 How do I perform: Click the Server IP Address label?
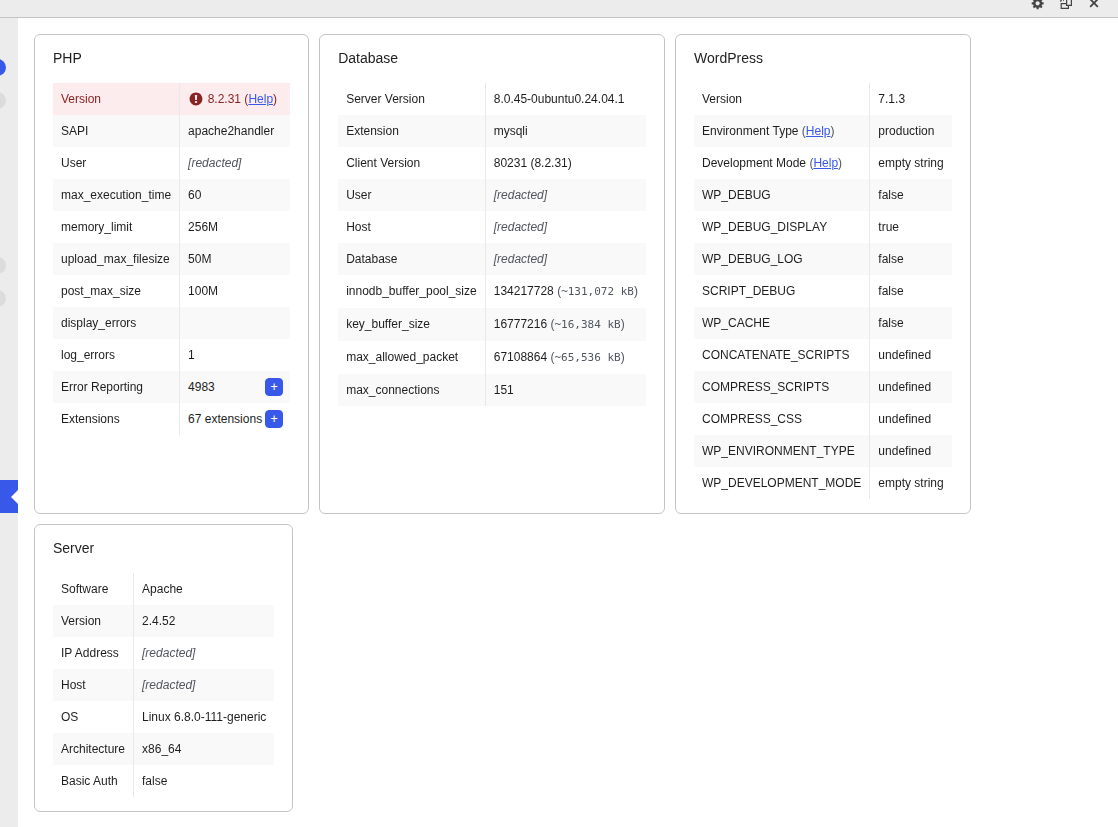pyautogui.click(x=90, y=653)
